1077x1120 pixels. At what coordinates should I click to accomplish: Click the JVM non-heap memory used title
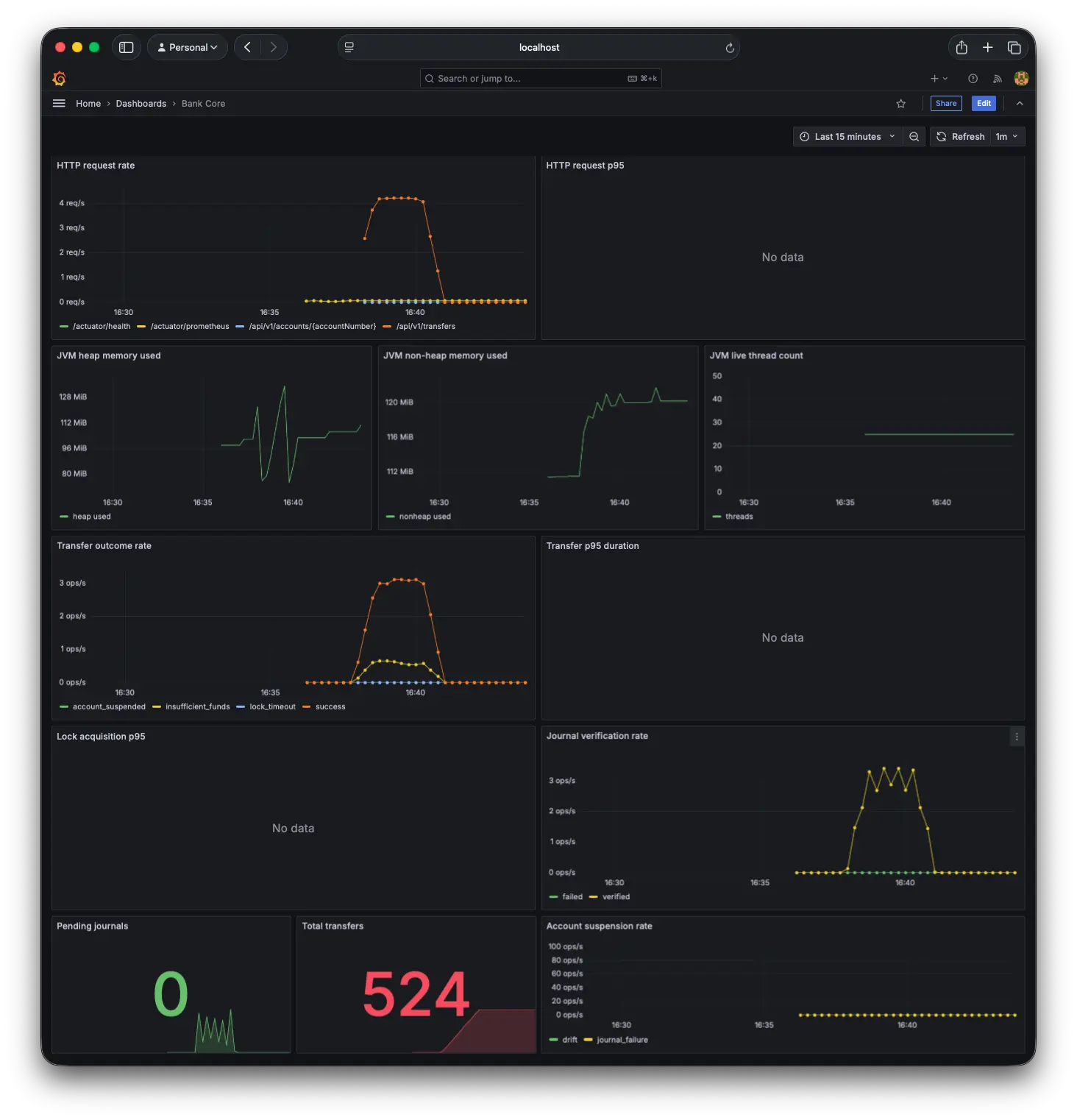click(x=445, y=355)
